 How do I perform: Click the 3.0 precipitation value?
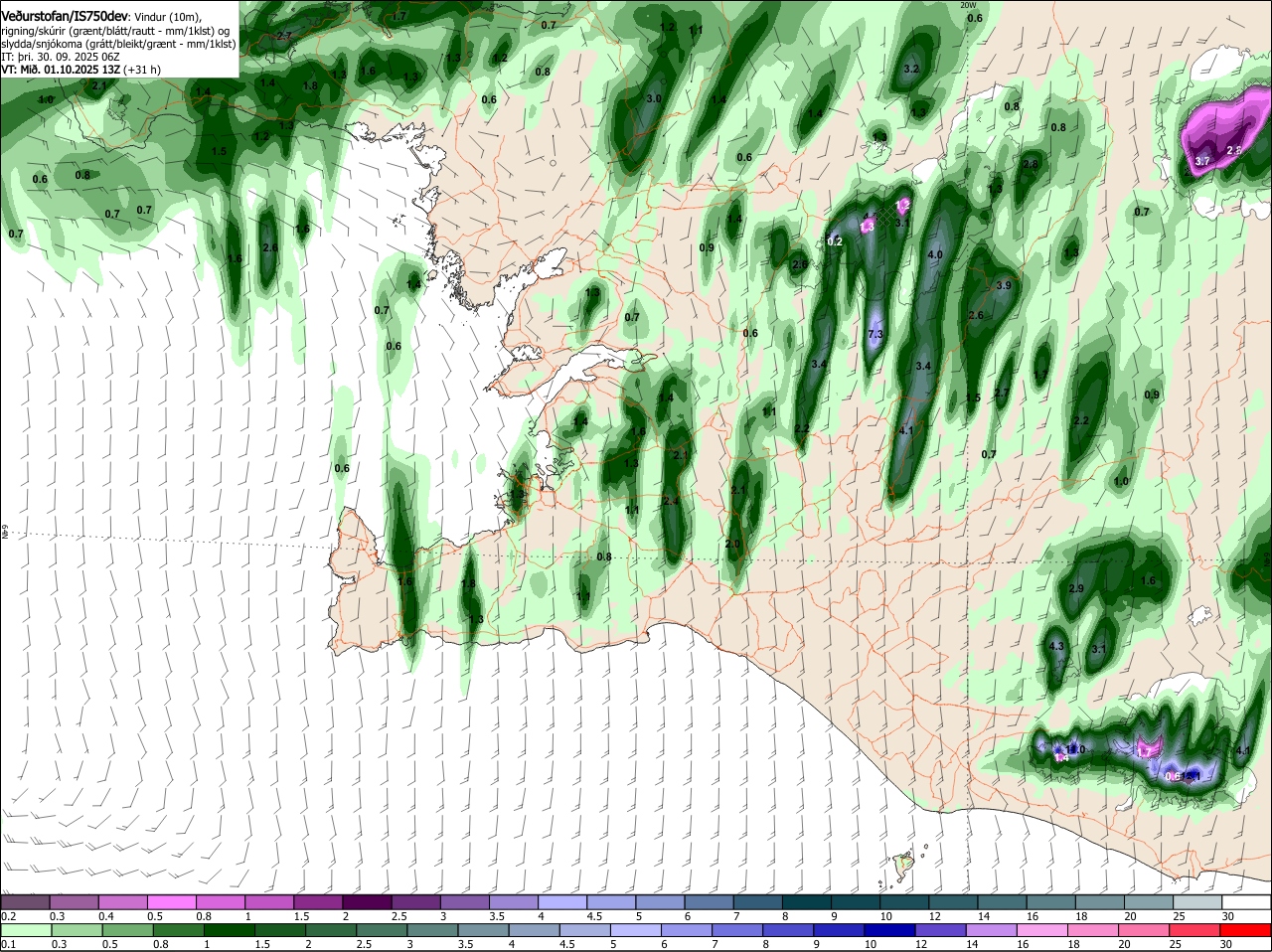point(654,99)
